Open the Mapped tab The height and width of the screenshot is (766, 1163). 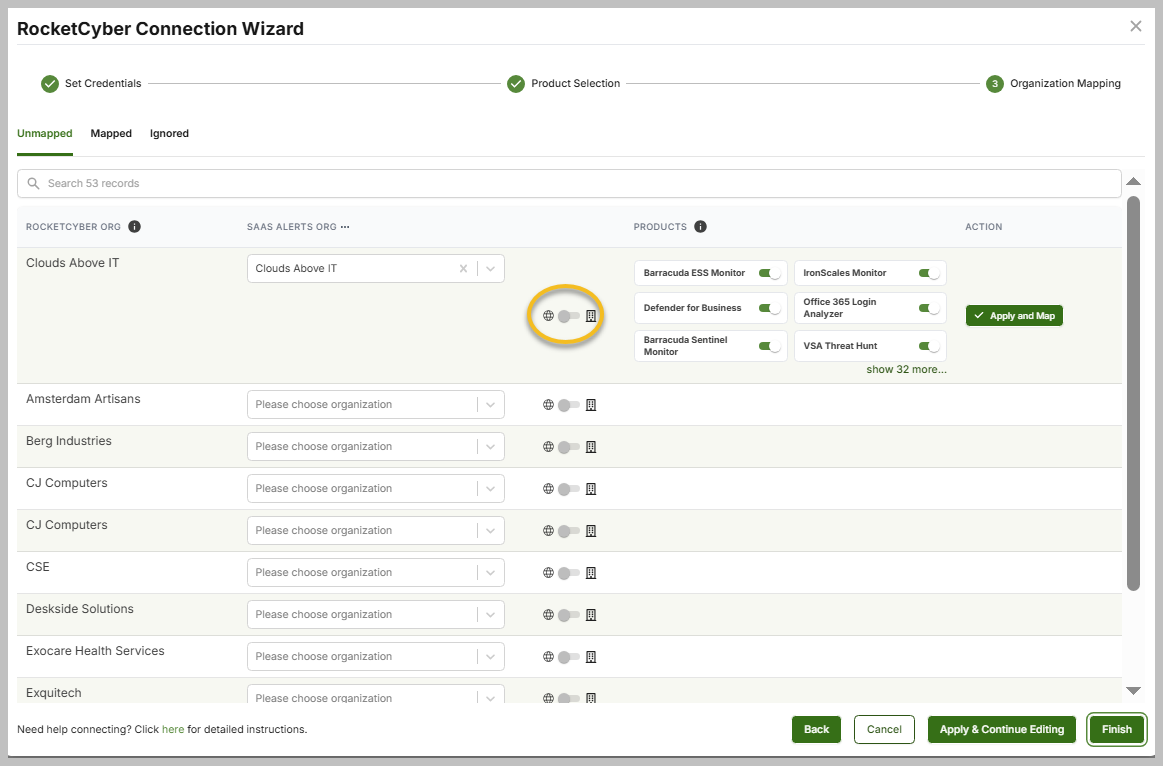(x=111, y=133)
